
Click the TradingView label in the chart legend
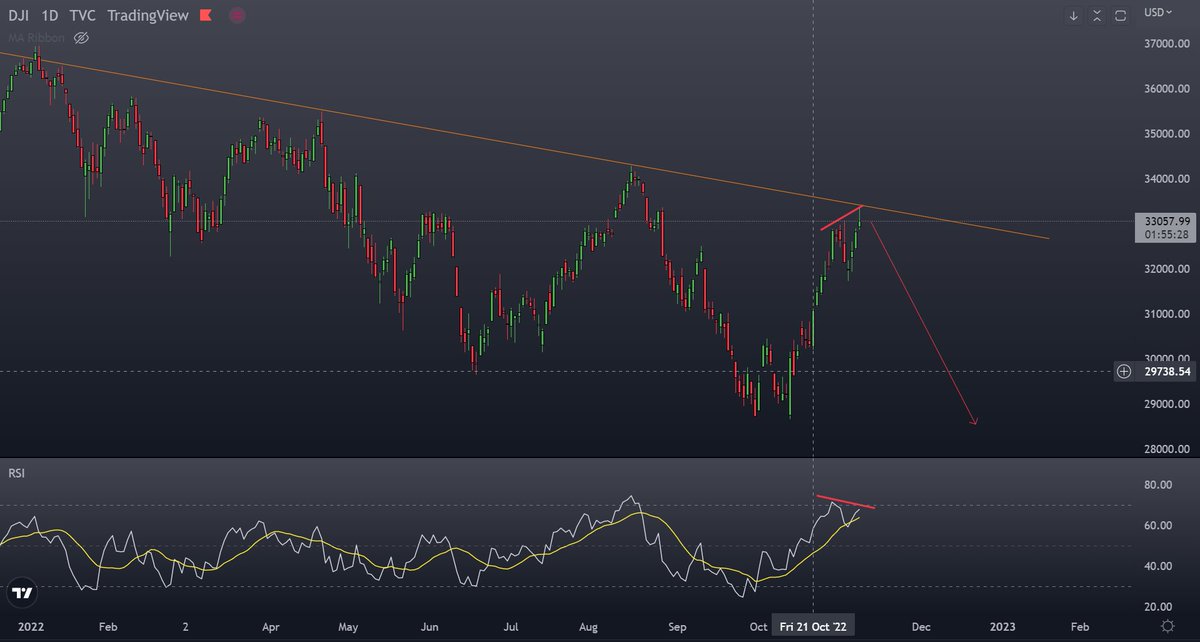[147, 16]
